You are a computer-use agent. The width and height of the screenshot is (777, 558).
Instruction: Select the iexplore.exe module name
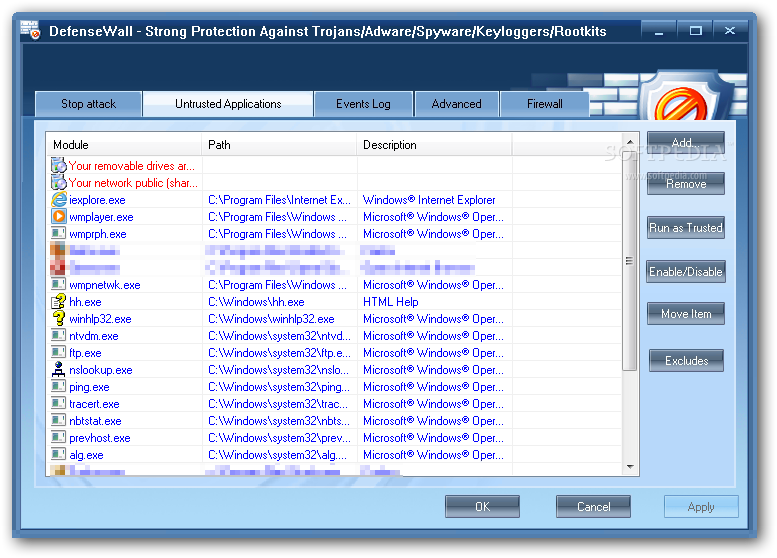[x=97, y=200]
